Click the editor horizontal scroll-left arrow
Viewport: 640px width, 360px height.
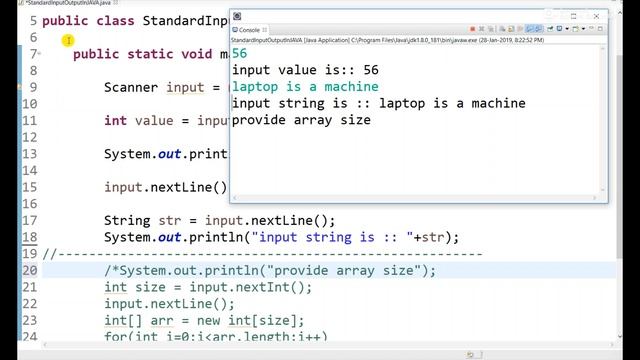(x=45, y=345)
